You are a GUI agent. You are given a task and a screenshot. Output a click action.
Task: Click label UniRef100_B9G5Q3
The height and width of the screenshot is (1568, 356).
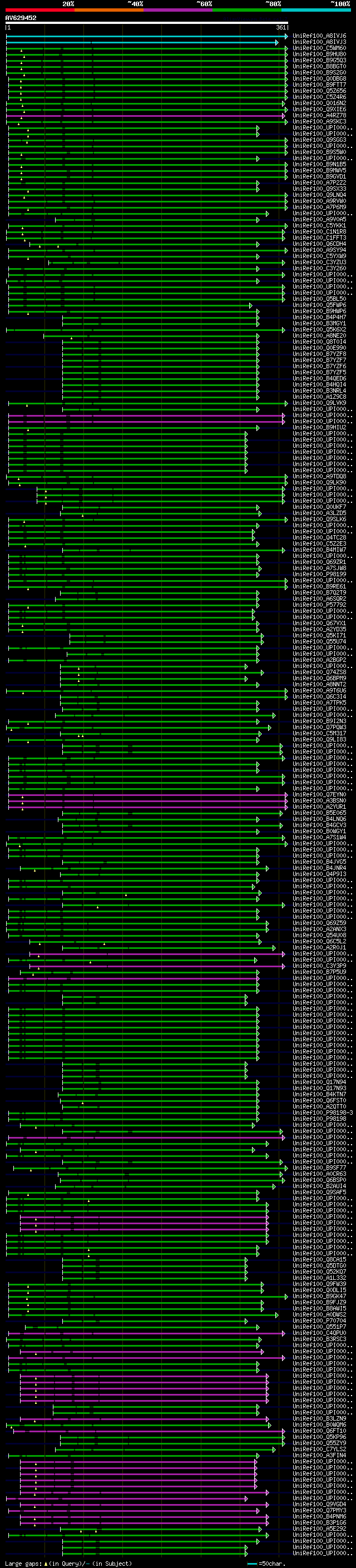point(319,60)
